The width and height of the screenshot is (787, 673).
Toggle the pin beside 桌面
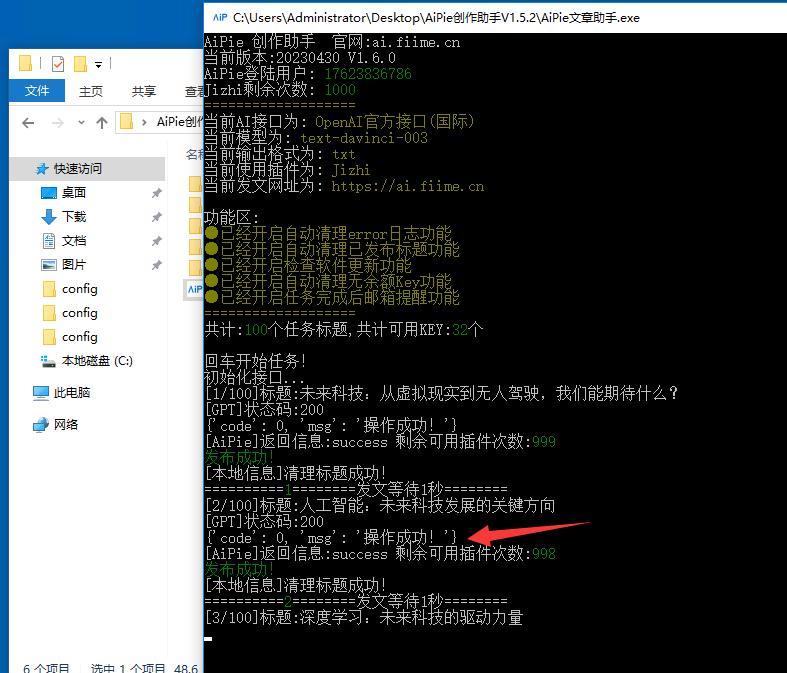click(x=157, y=193)
